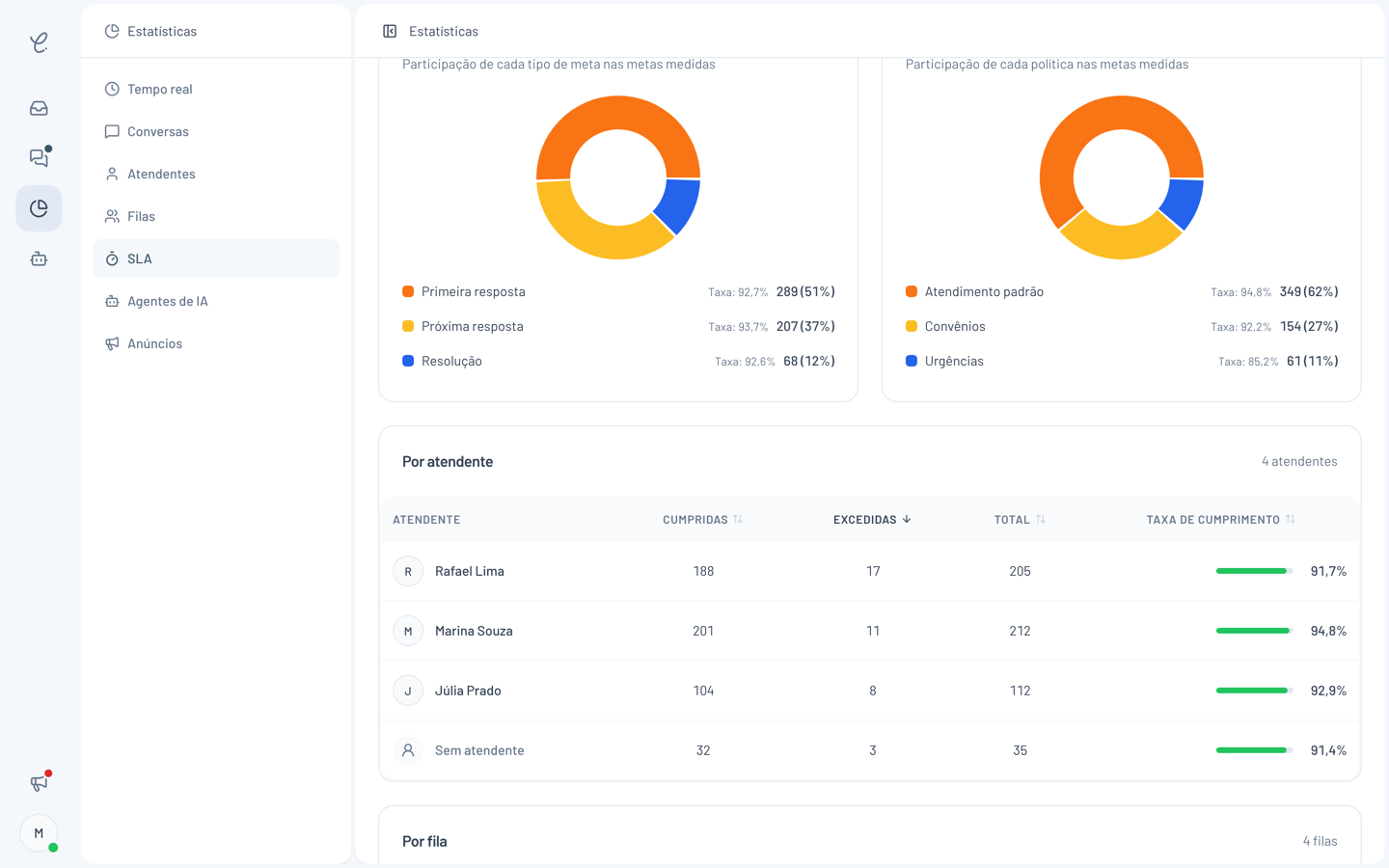Select the SLA menu item

point(216,258)
